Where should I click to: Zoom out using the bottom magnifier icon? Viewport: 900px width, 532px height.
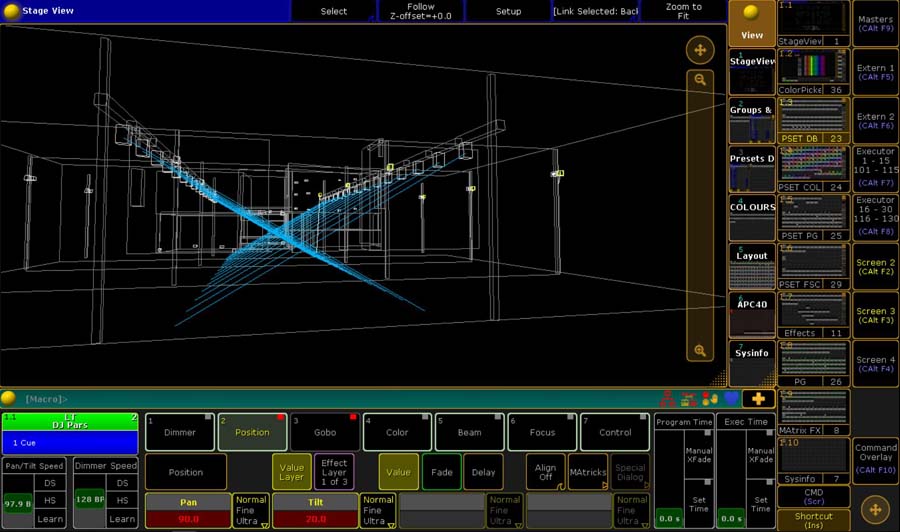(700, 351)
